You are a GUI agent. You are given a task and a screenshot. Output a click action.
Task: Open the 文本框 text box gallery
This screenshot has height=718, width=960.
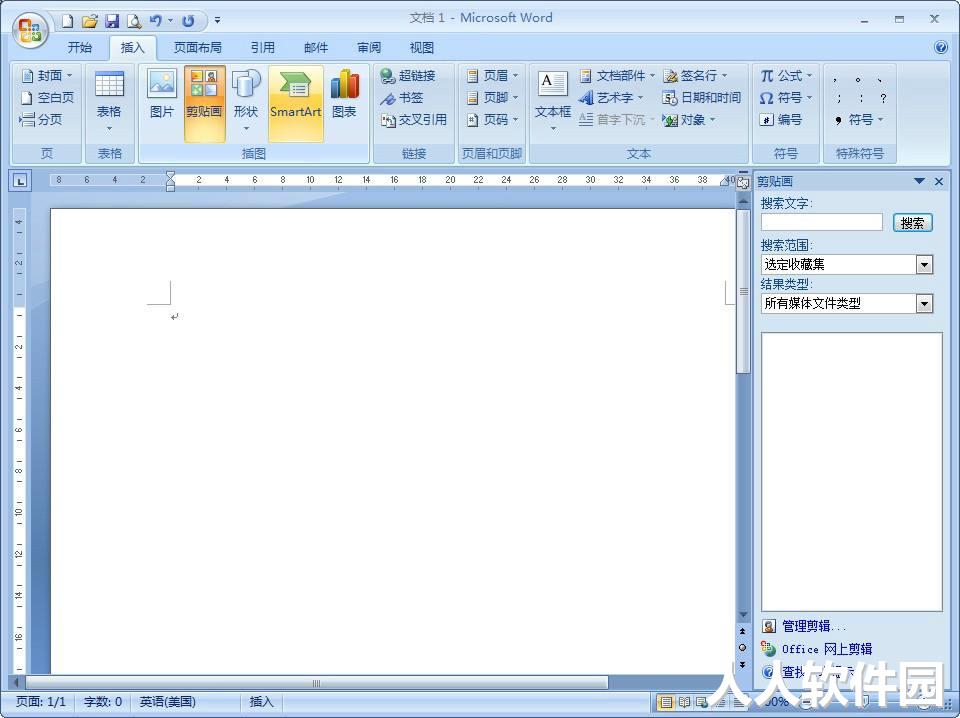coord(553,102)
